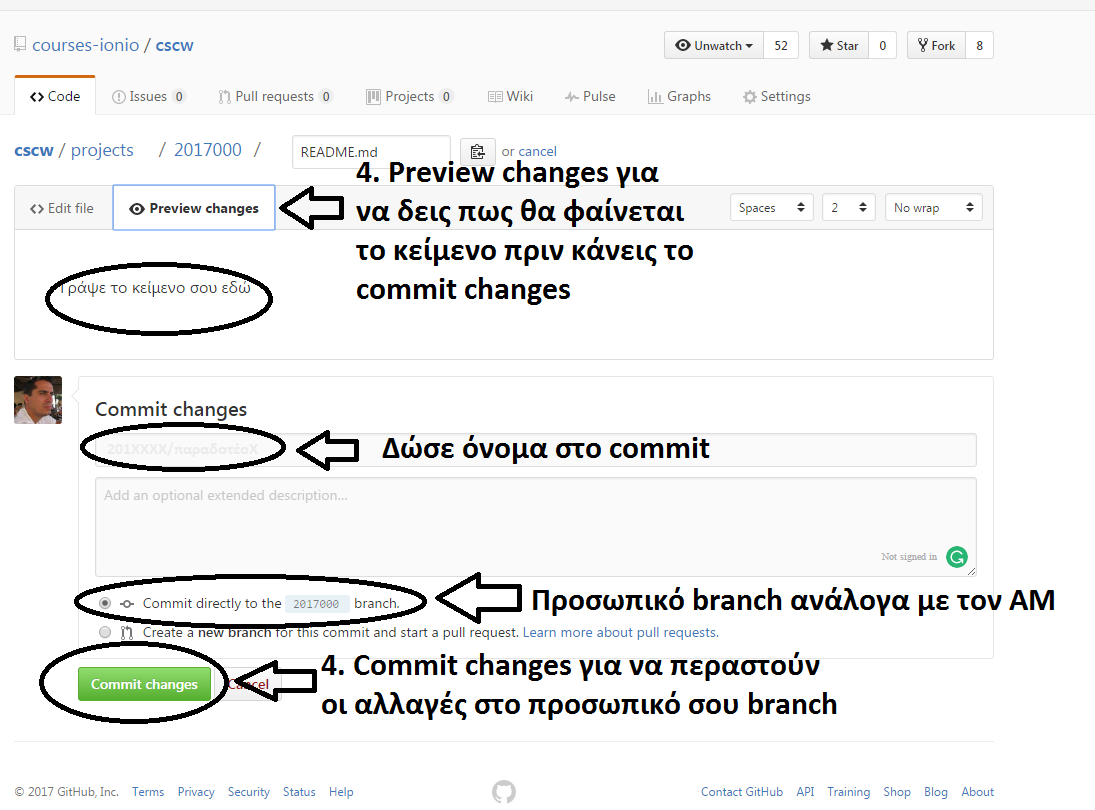
Task: Star the repository
Action: 839,45
